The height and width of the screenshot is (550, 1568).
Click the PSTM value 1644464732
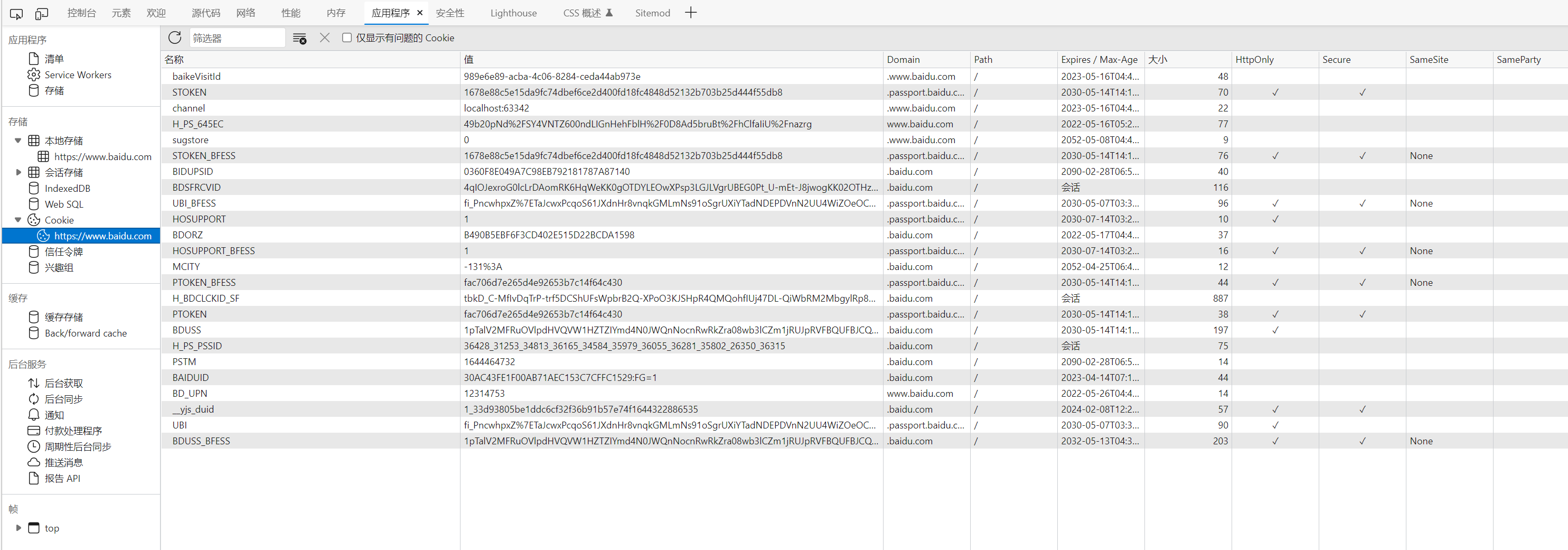[490, 361]
